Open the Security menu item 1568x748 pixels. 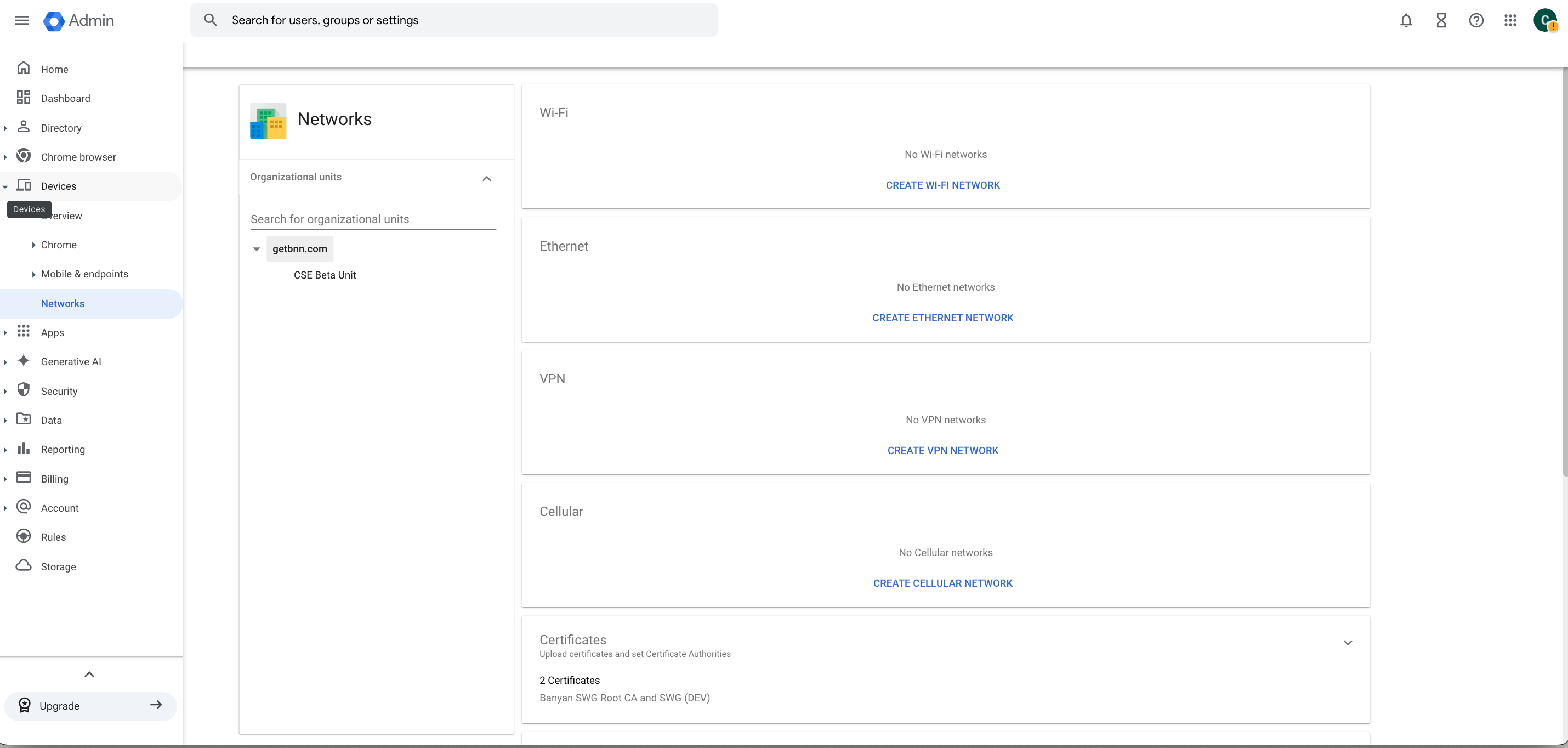59,392
